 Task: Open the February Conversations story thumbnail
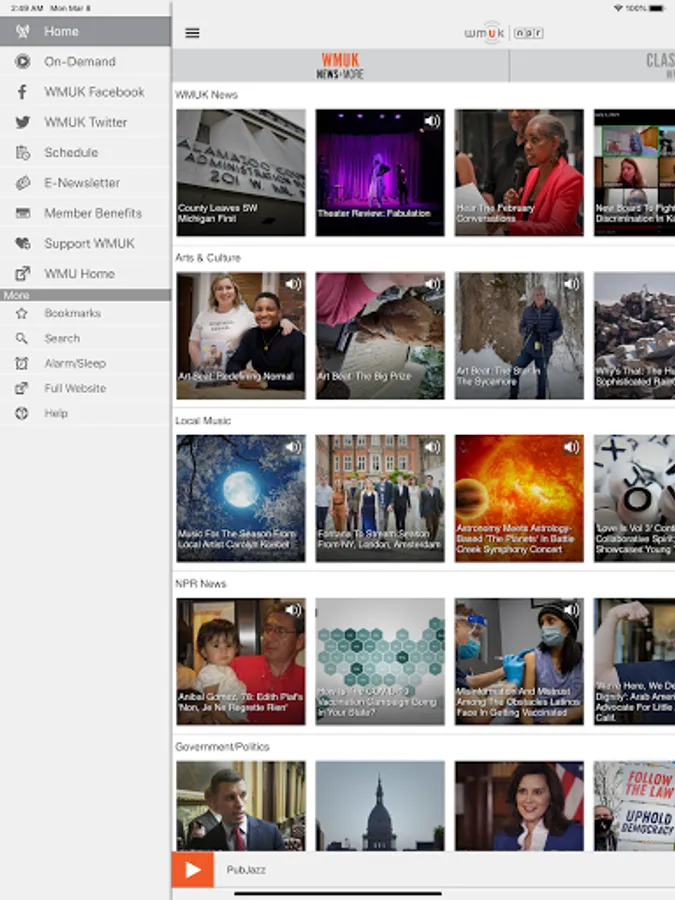pos(519,173)
